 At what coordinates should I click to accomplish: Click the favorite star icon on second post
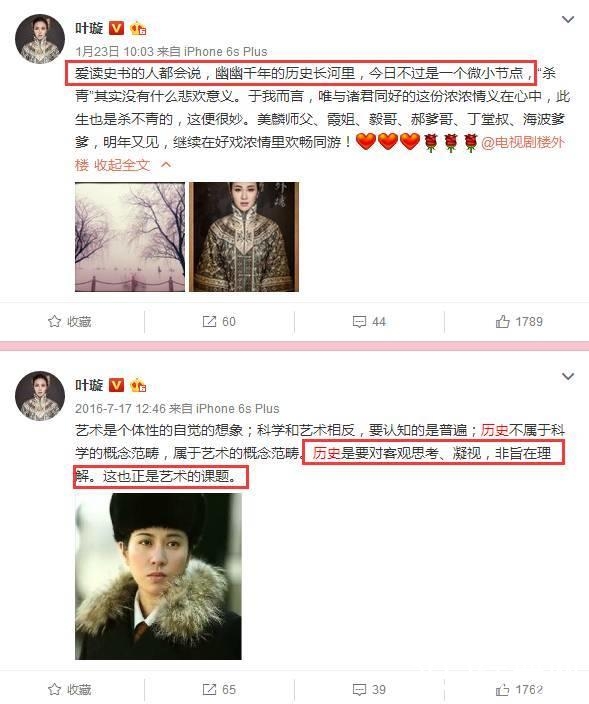click(54, 689)
